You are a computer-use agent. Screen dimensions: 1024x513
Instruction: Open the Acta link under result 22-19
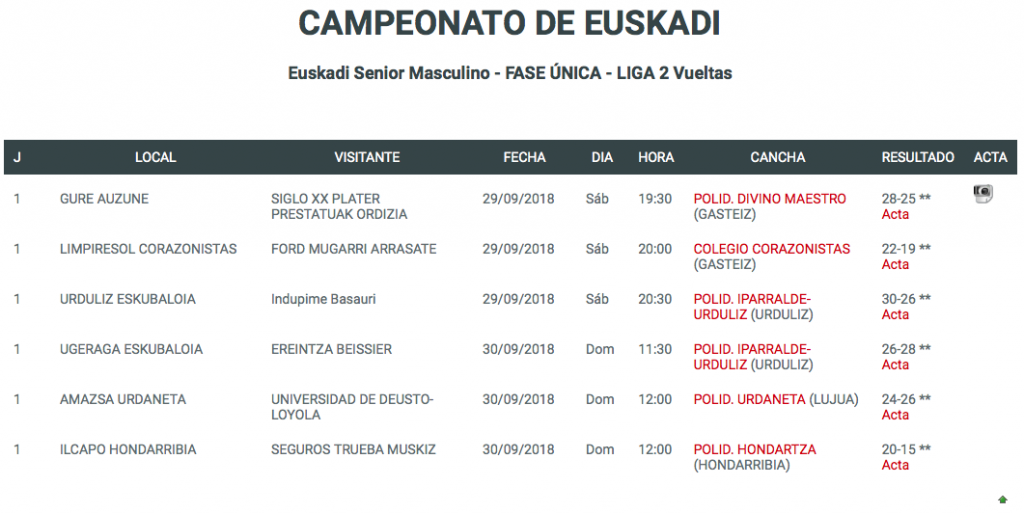[x=895, y=265]
